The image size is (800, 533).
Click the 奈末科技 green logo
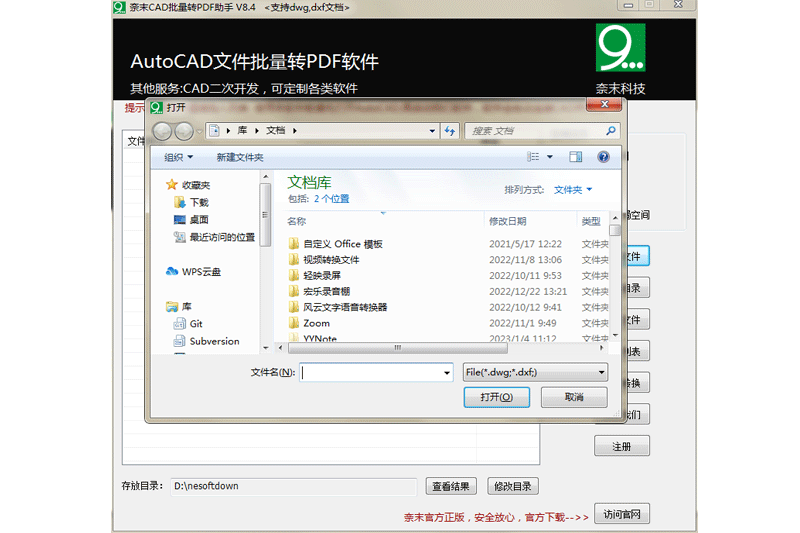click(620, 47)
